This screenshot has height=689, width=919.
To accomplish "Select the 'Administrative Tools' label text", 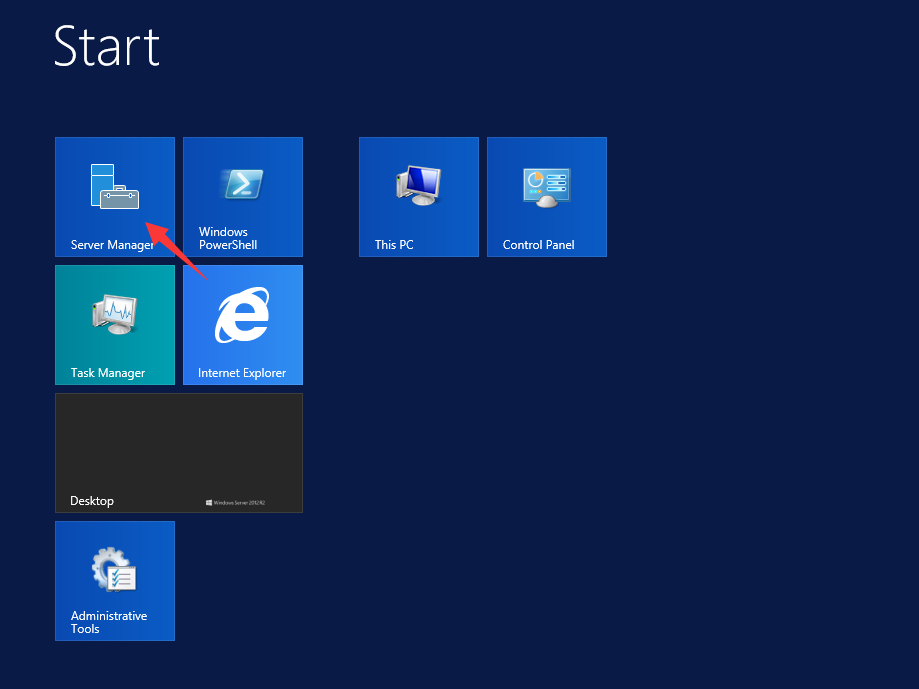I will click(x=108, y=622).
